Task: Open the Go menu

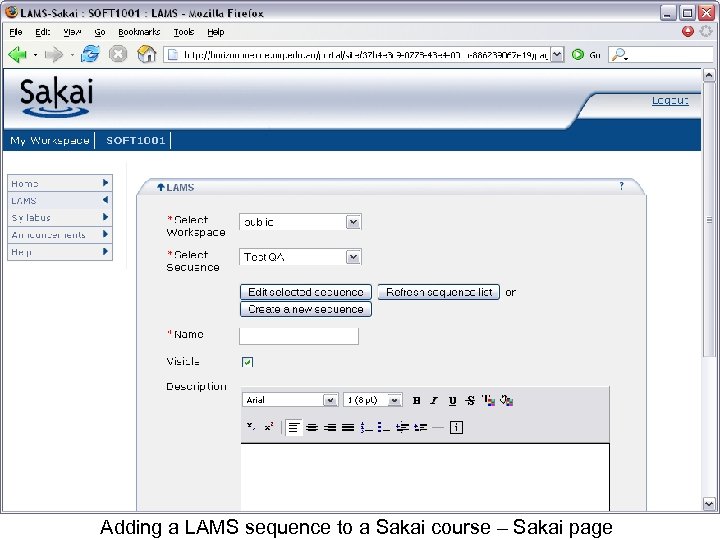Action: (100, 32)
